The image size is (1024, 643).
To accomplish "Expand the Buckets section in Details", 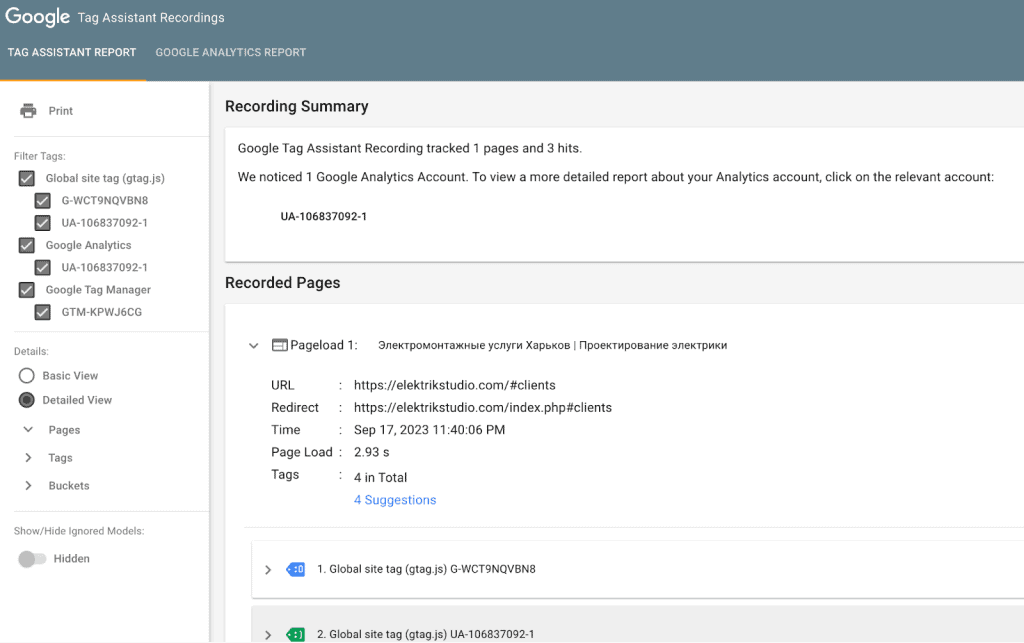I will (26, 485).
